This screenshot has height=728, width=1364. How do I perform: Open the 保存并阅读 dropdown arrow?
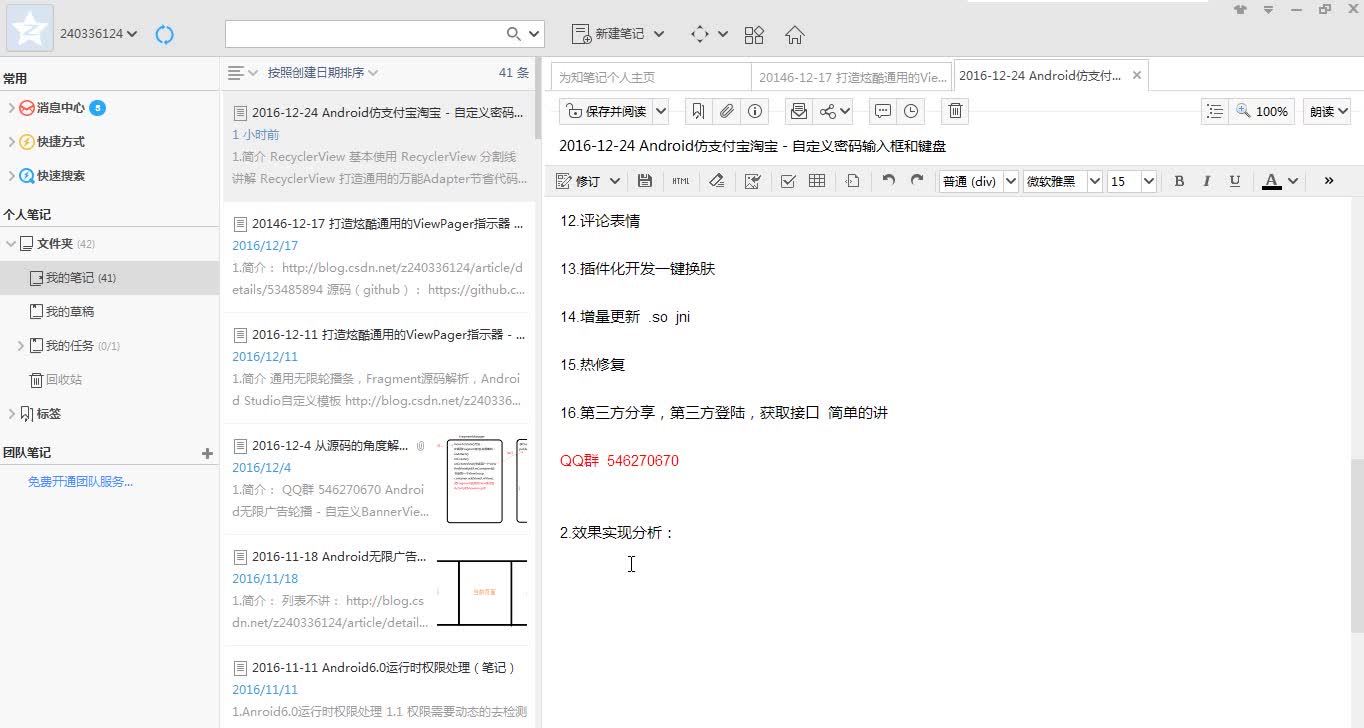click(661, 111)
